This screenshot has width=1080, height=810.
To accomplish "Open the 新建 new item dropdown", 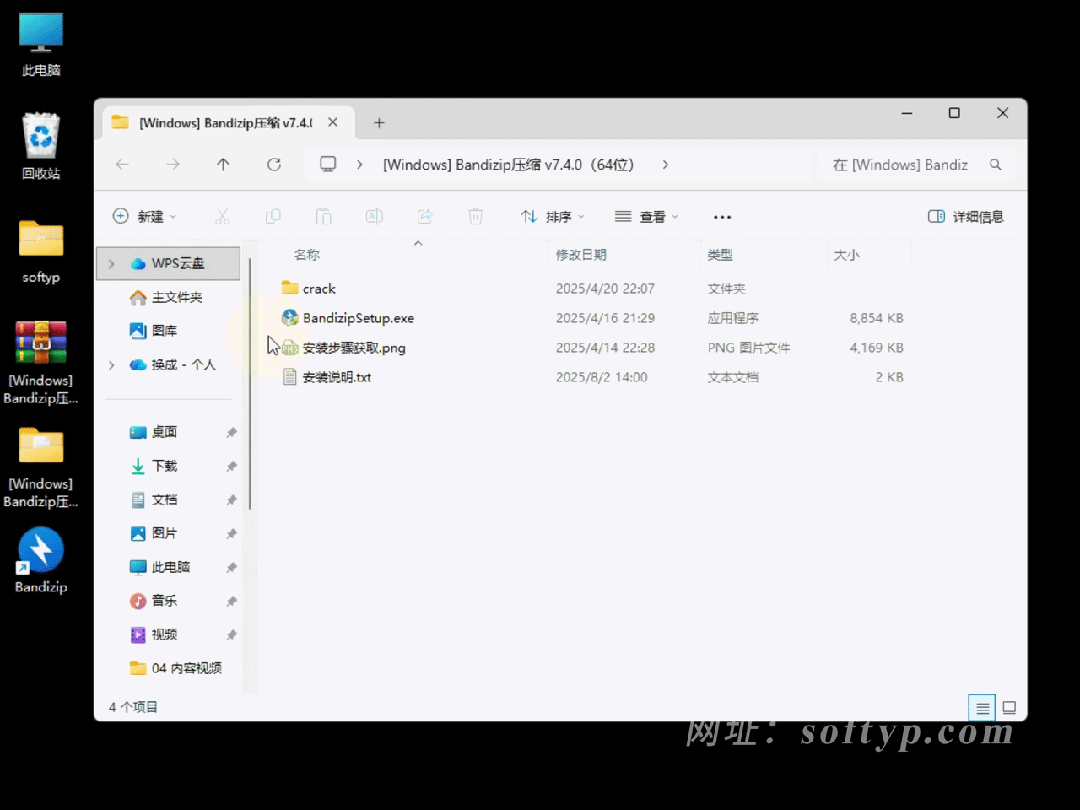I will pos(145,217).
